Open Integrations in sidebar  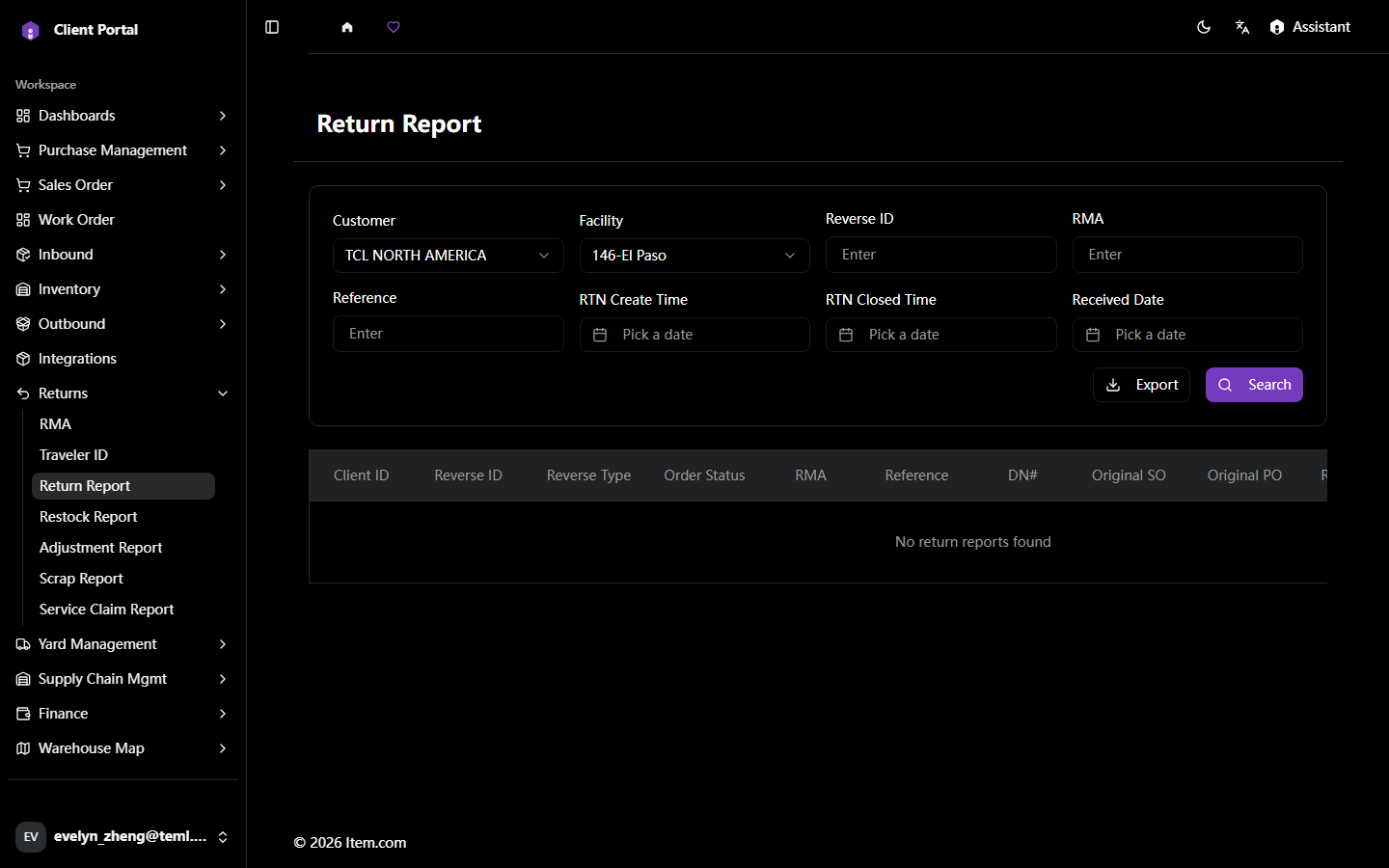coord(123,359)
